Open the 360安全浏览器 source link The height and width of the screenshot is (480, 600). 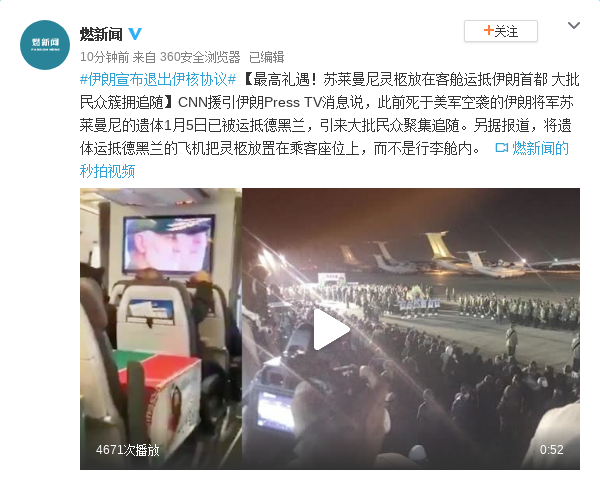(x=200, y=57)
